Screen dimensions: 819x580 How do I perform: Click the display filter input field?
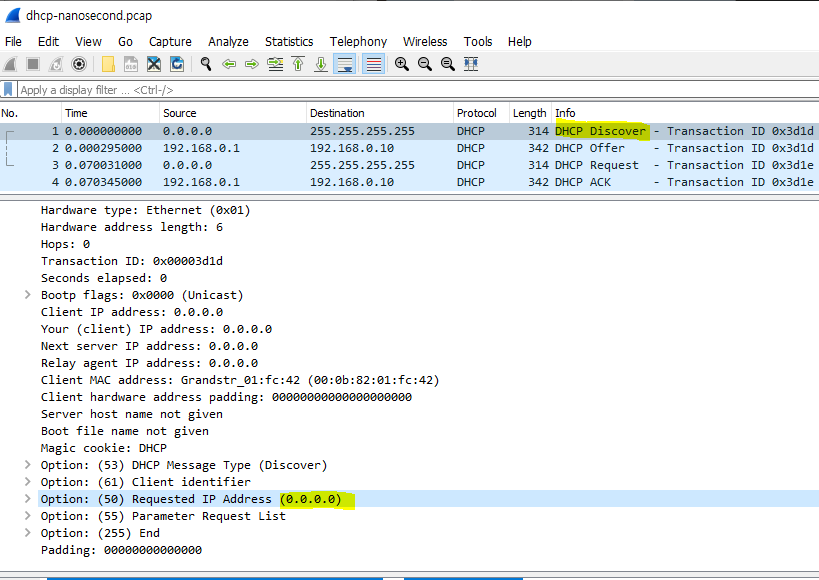pos(418,90)
